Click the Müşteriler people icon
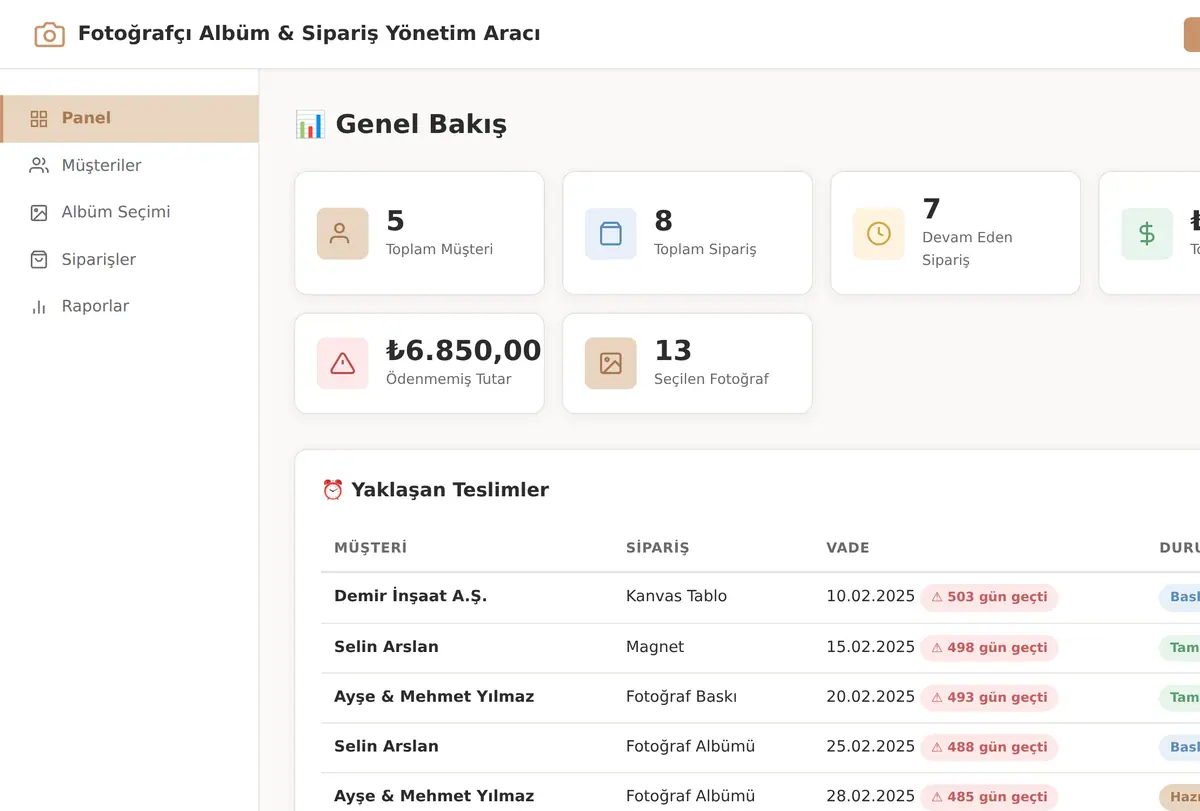1200x811 pixels. 39,166
